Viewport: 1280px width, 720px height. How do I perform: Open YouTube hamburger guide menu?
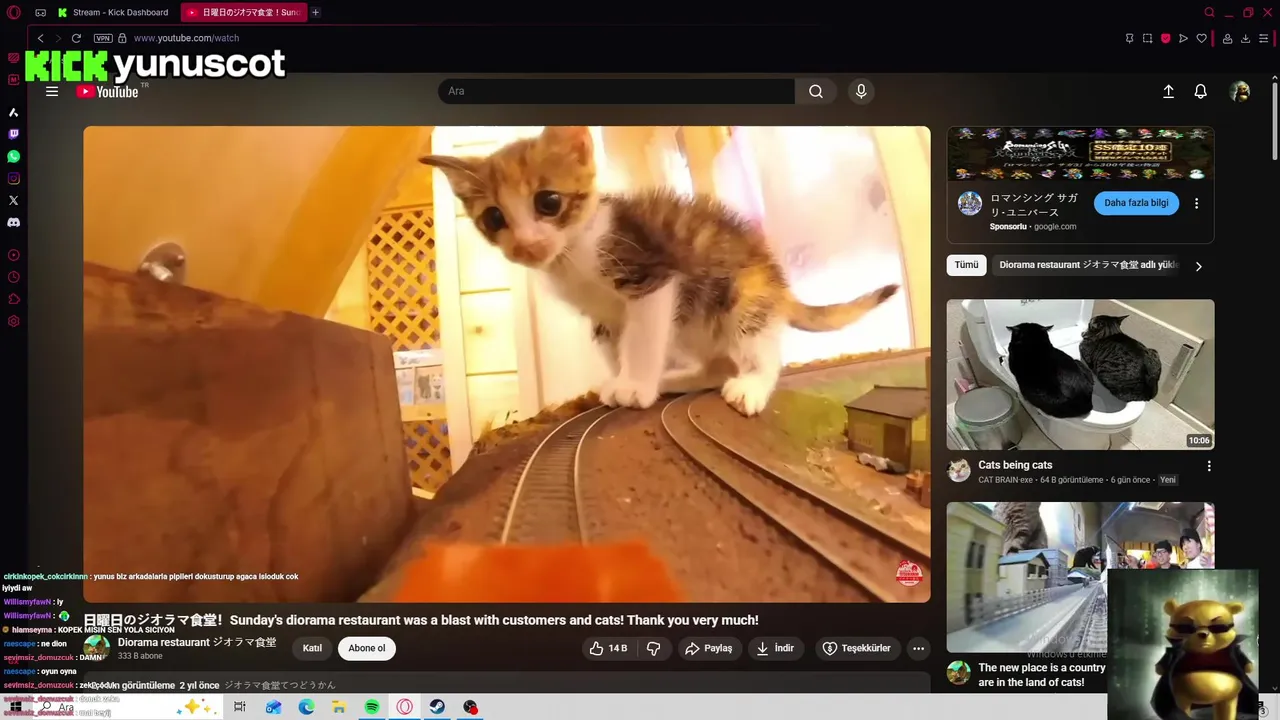pyautogui.click(x=52, y=91)
